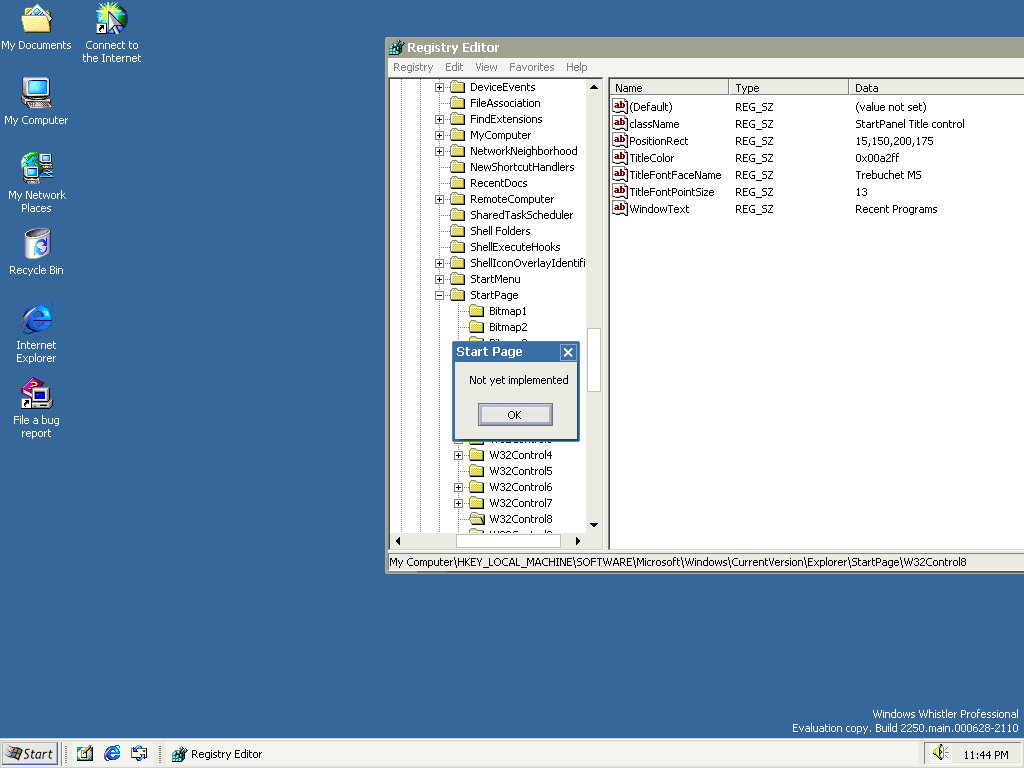Viewport: 1024px width, 768px height.
Task: Expand the ShellIconOverlayIdentifiers key
Action: tap(440, 263)
